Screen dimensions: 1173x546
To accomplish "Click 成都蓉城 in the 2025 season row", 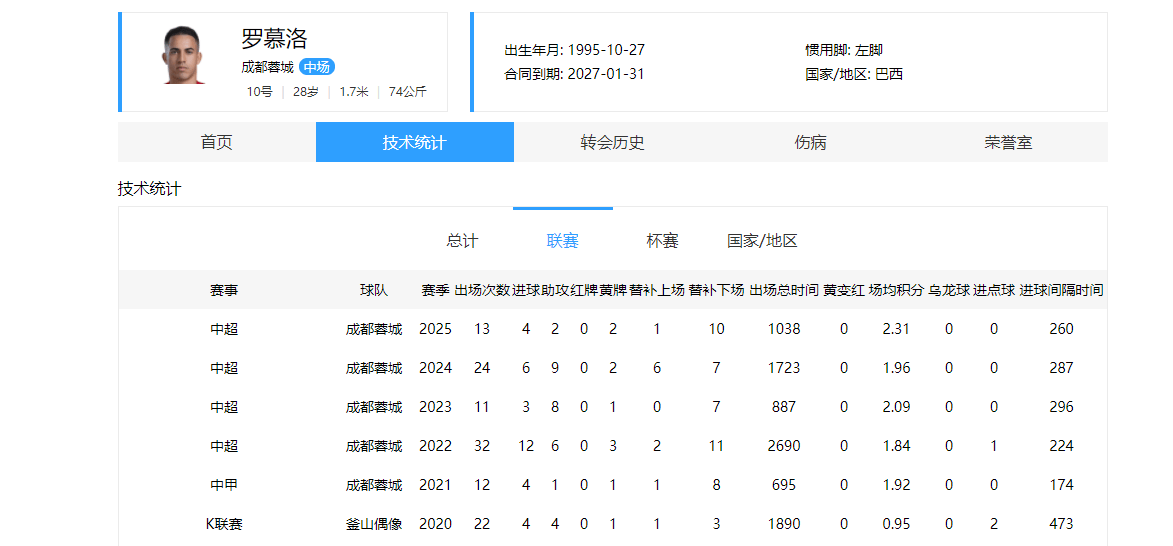I will 374,329.
